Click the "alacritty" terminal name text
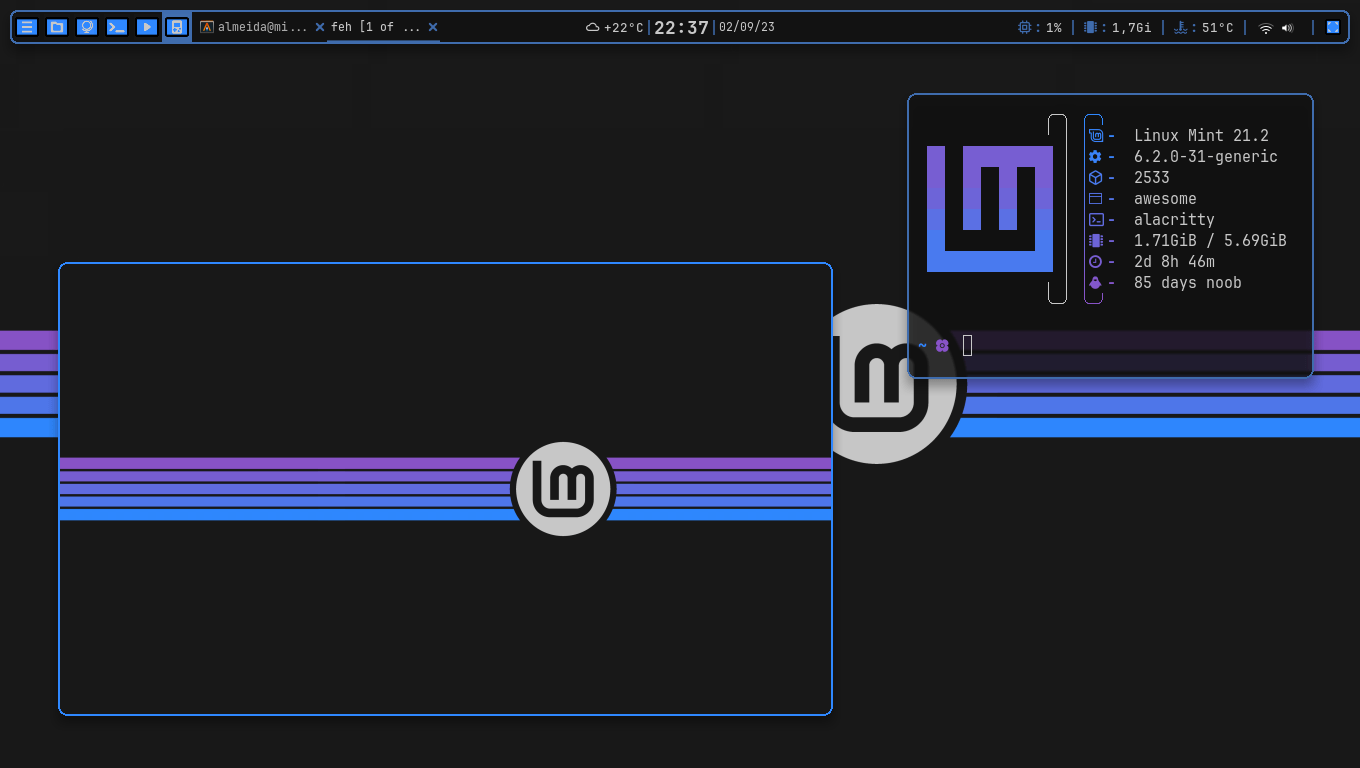Image resolution: width=1360 pixels, height=768 pixels. click(x=1174, y=220)
